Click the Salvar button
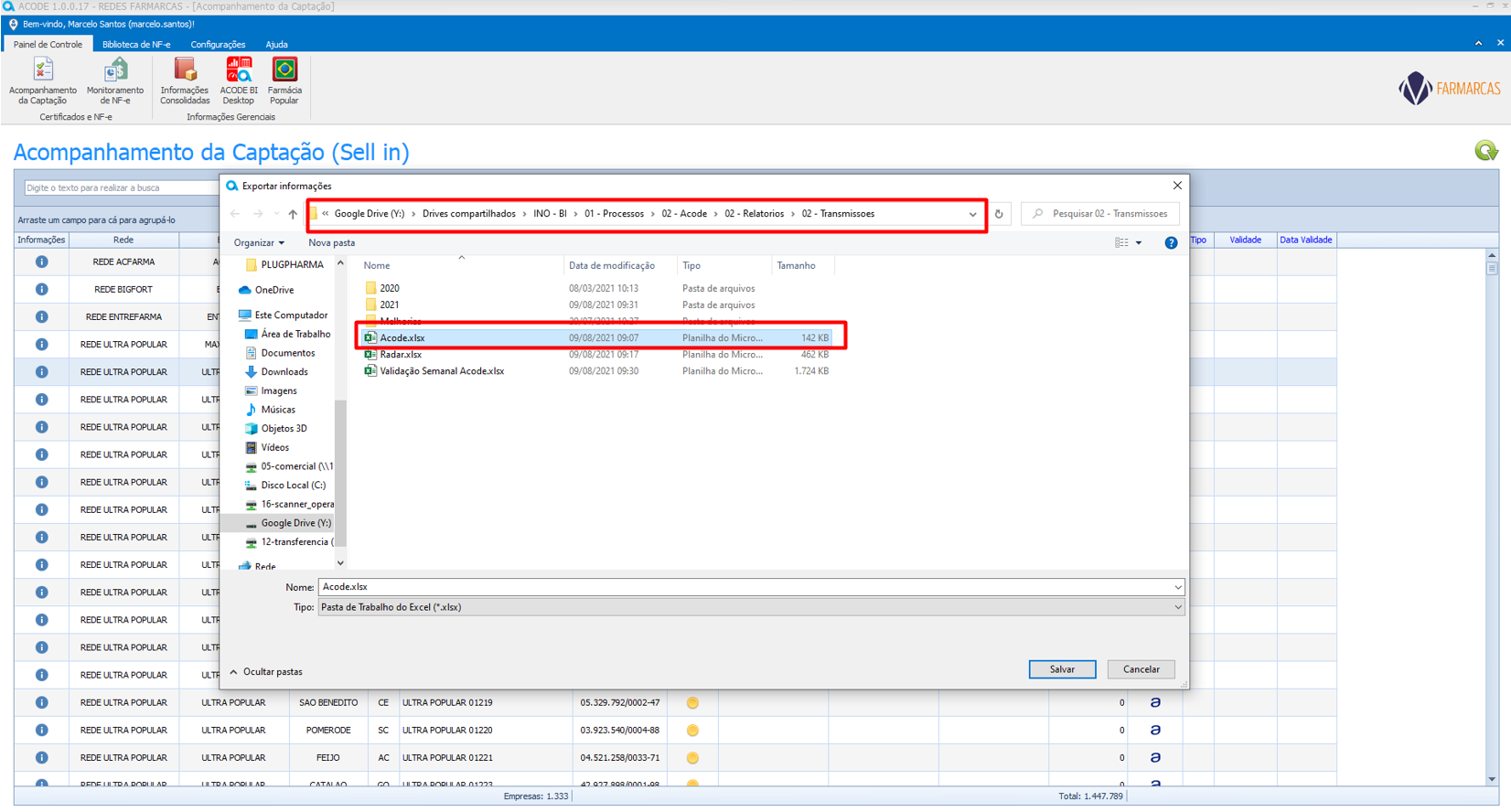This screenshot has width=1511, height=812. [1062, 669]
